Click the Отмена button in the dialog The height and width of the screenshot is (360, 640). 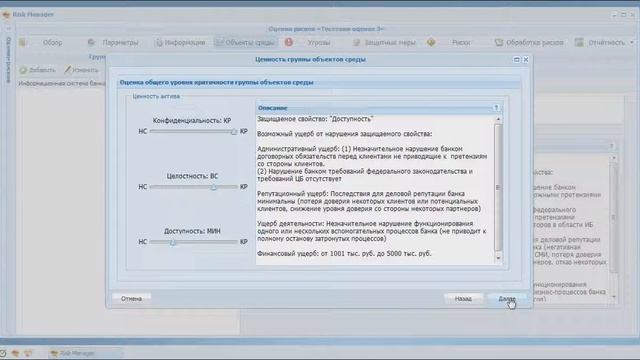coord(131,298)
